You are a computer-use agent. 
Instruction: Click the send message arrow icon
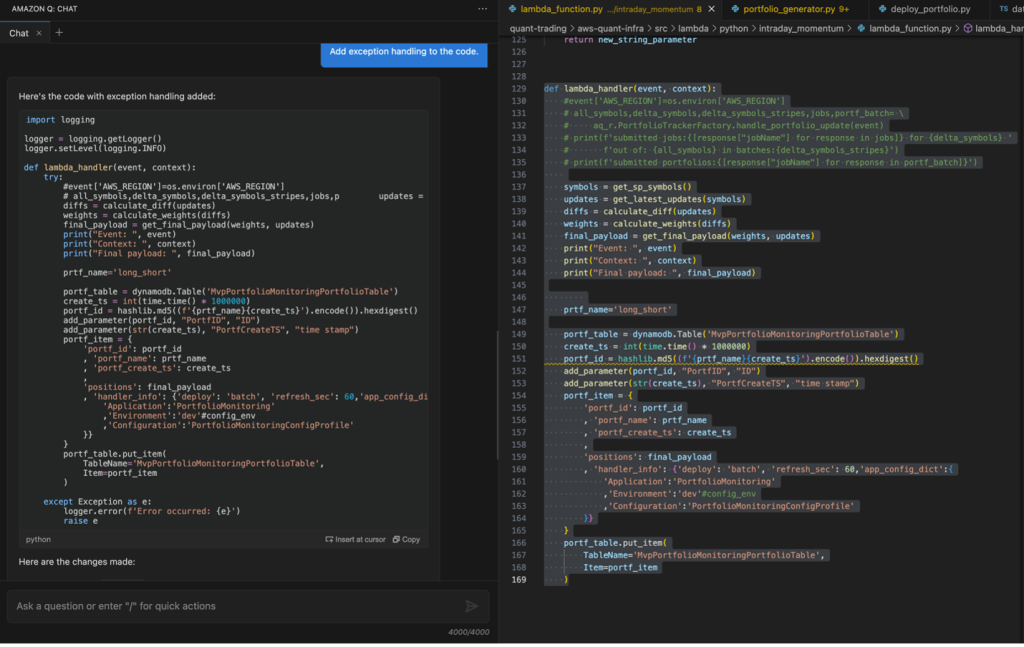[x=472, y=605]
